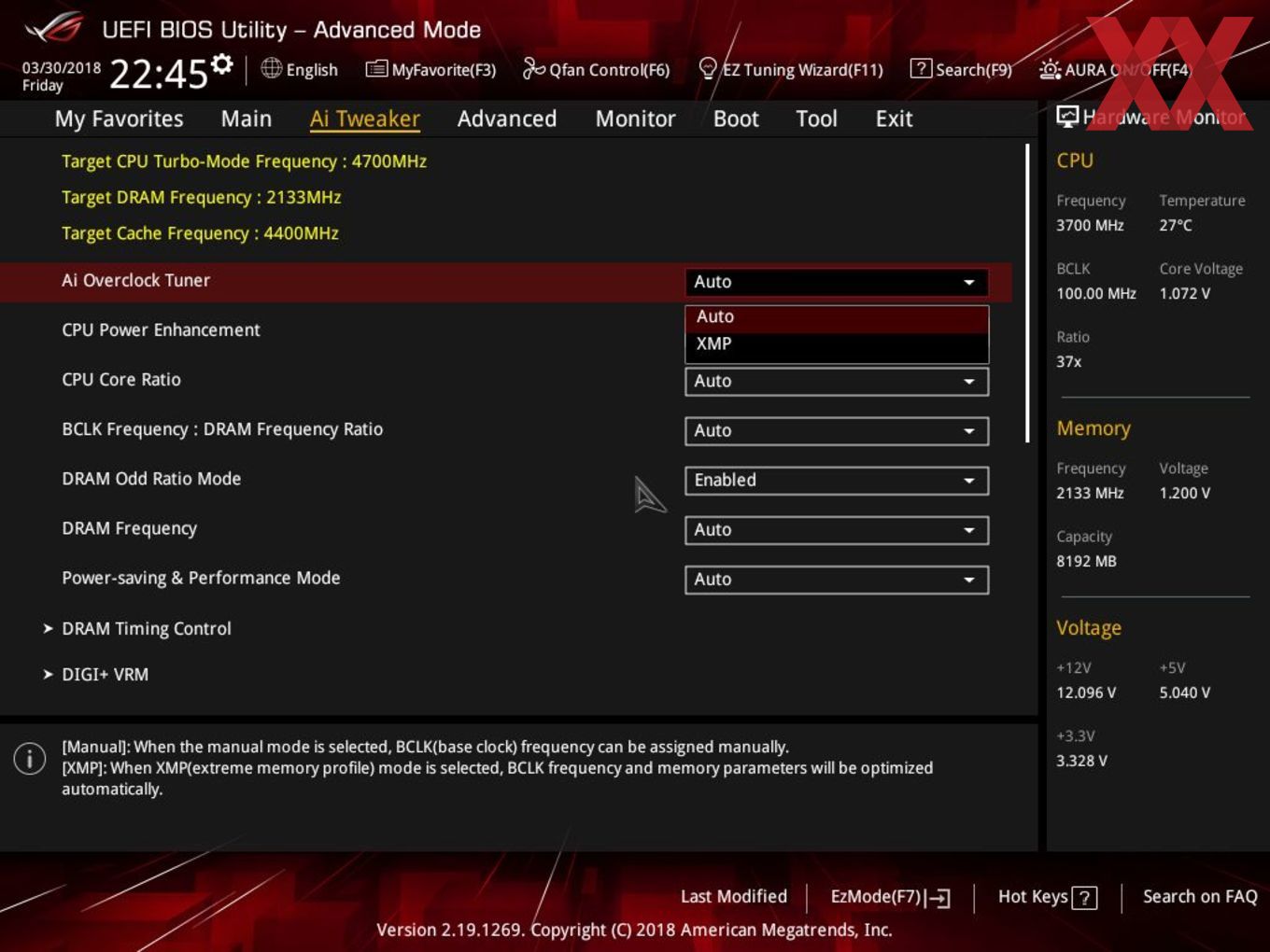
Task: Go to the Exit tab
Action: pos(894,119)
